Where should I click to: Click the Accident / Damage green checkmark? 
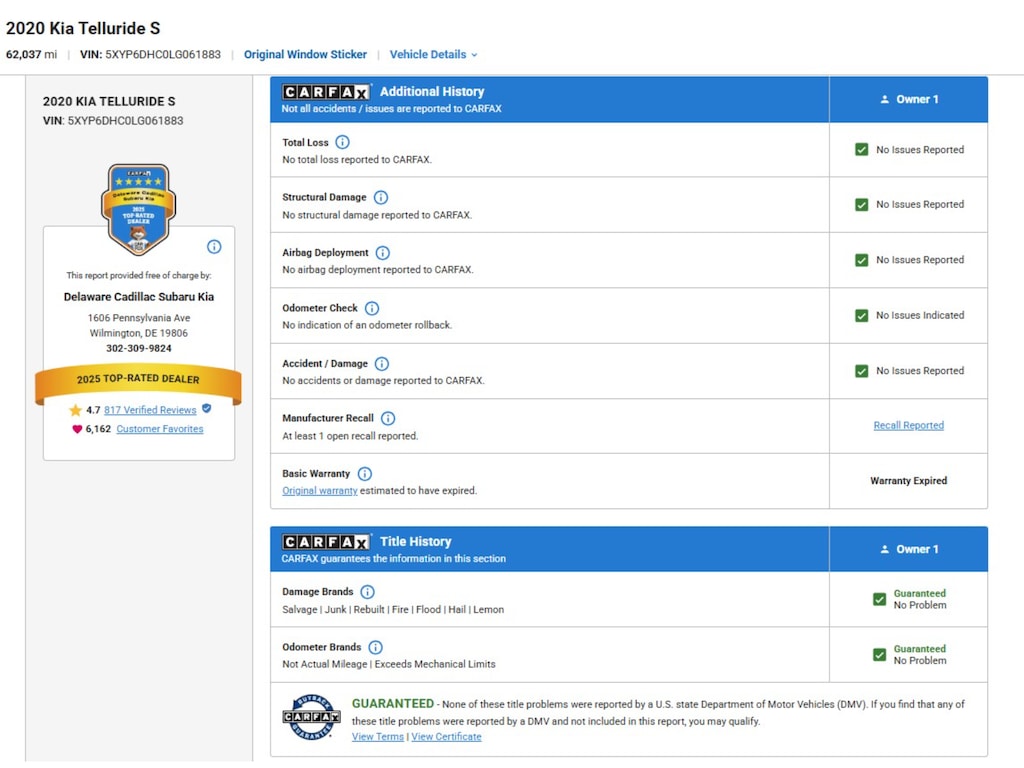coord(862,371)
